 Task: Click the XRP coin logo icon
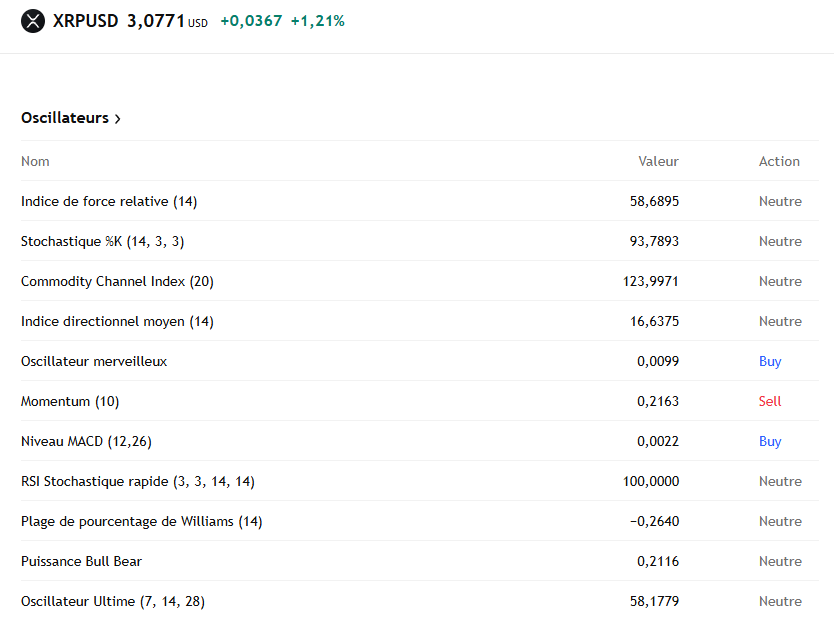click(33, 20)
